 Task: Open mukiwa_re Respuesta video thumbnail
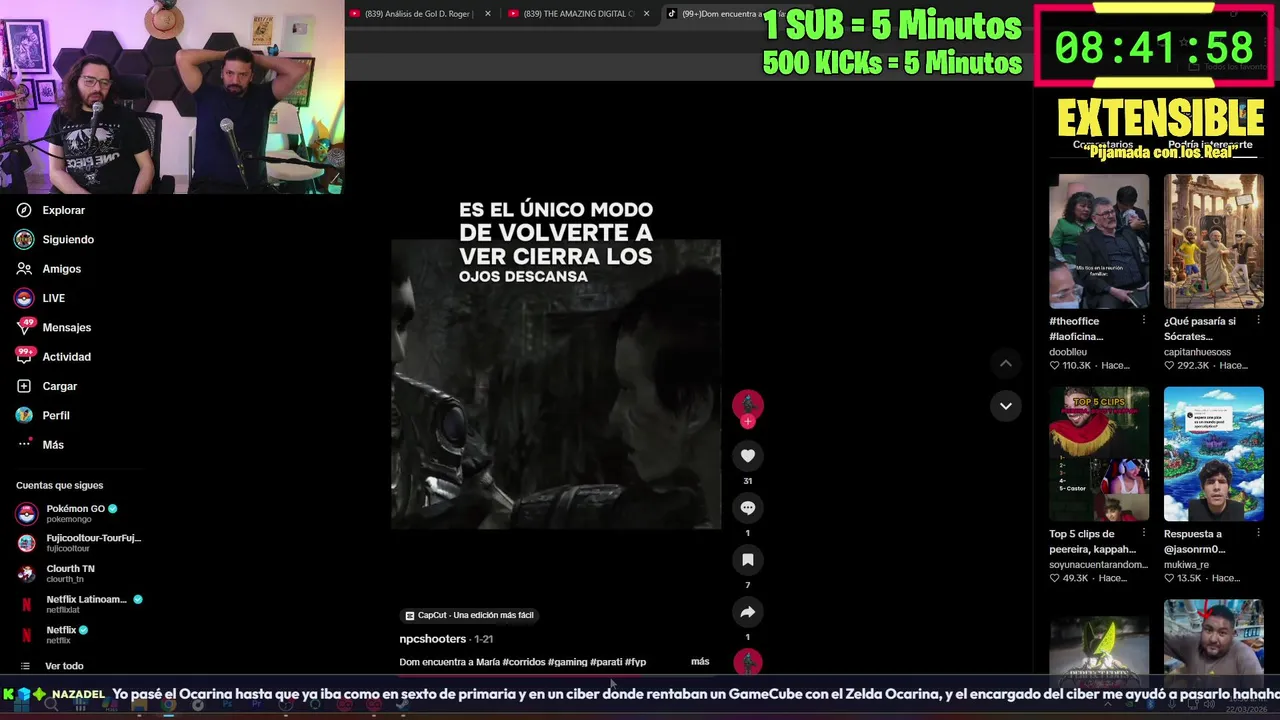tap(1214, 454)
